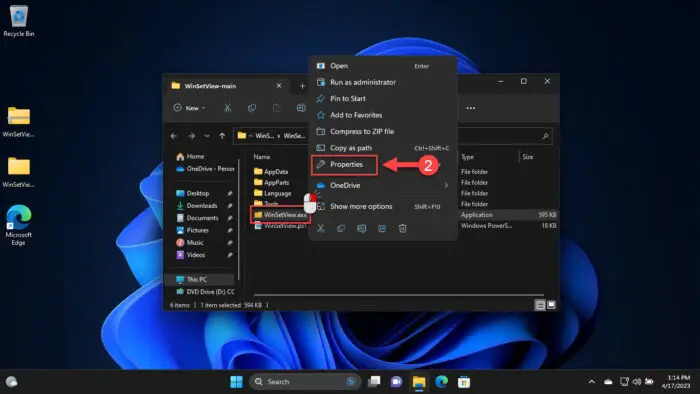Click the Paste icon in Explorer toolbar
Viewport: 700px width, 394px height.
click(276, 108)
